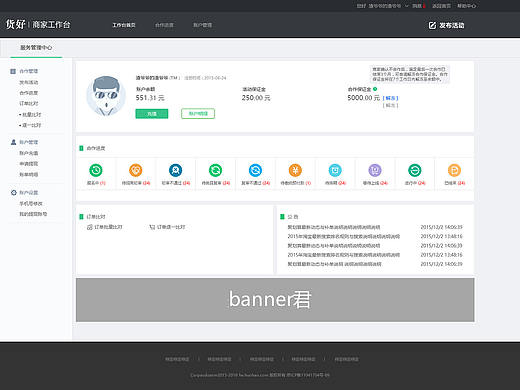The height and width of the screenshot is (390, 520).
Task: Click the 账户管理 person icon in the sidebar
Action: click(x=13, y=142)
